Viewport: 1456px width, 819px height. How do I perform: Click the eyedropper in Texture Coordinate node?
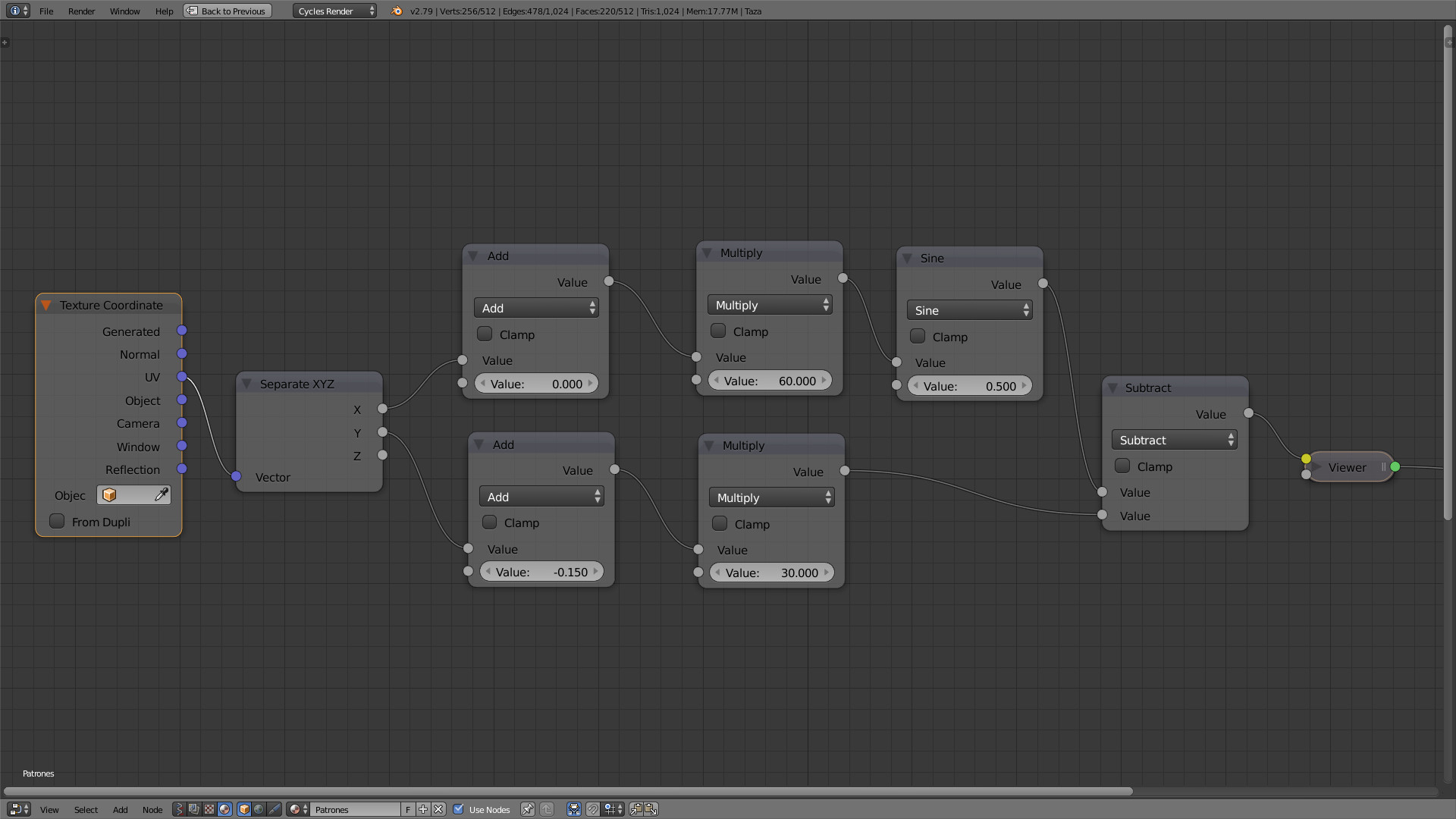161,495
